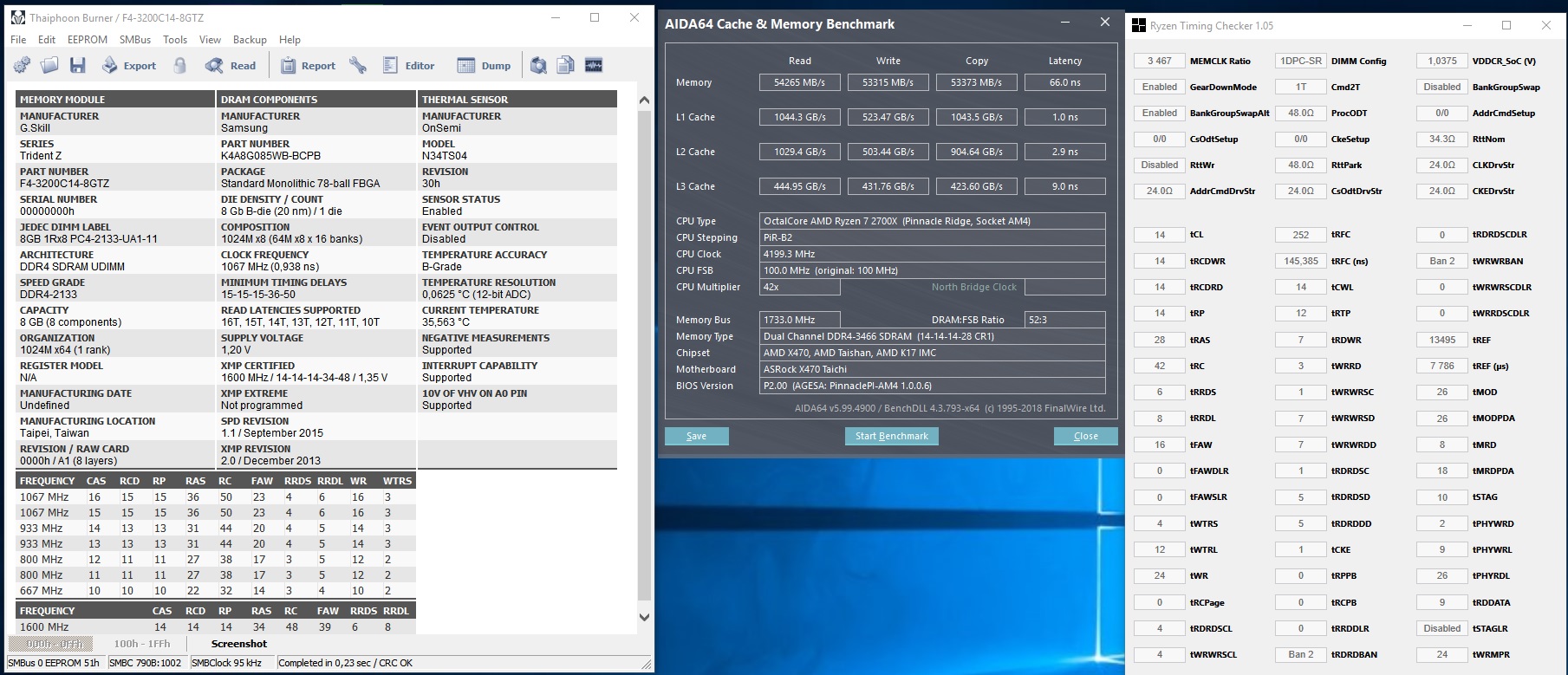Click the MEMCLK Ratio value 3 467

[x=1159, y=61]
